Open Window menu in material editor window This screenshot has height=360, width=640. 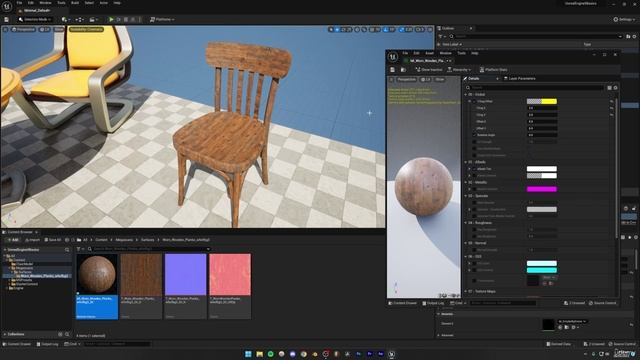pos(445,53)
